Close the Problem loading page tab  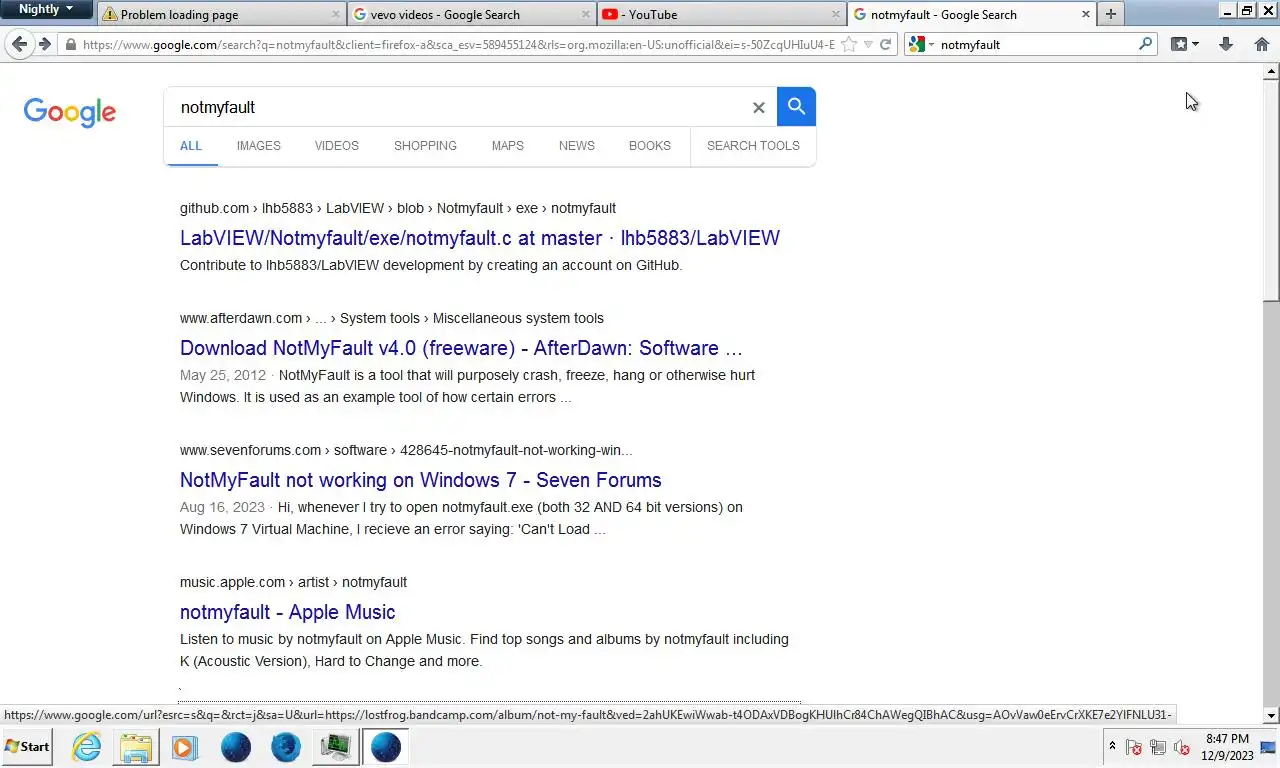[x=336, y=14]
